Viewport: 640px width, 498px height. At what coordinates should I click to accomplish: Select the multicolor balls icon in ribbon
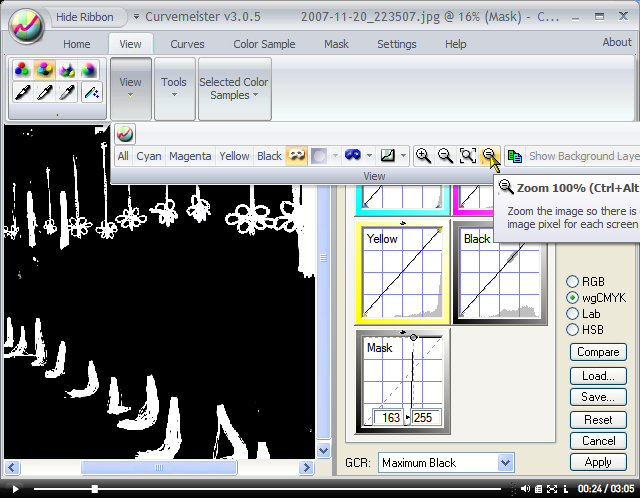click(x=67, y=70)
